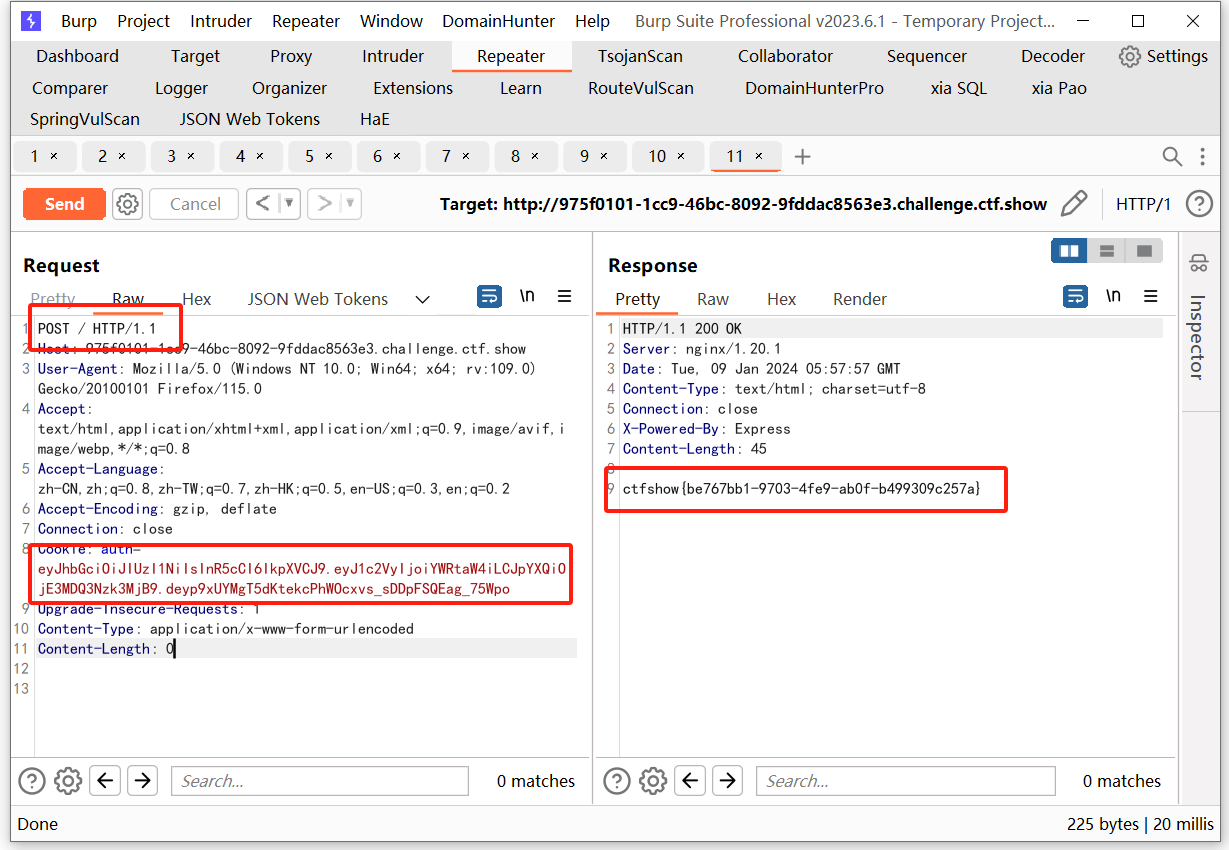Click the pencil icon to edit target
Screen dimensions: 1229x850
click(1074, 204)
